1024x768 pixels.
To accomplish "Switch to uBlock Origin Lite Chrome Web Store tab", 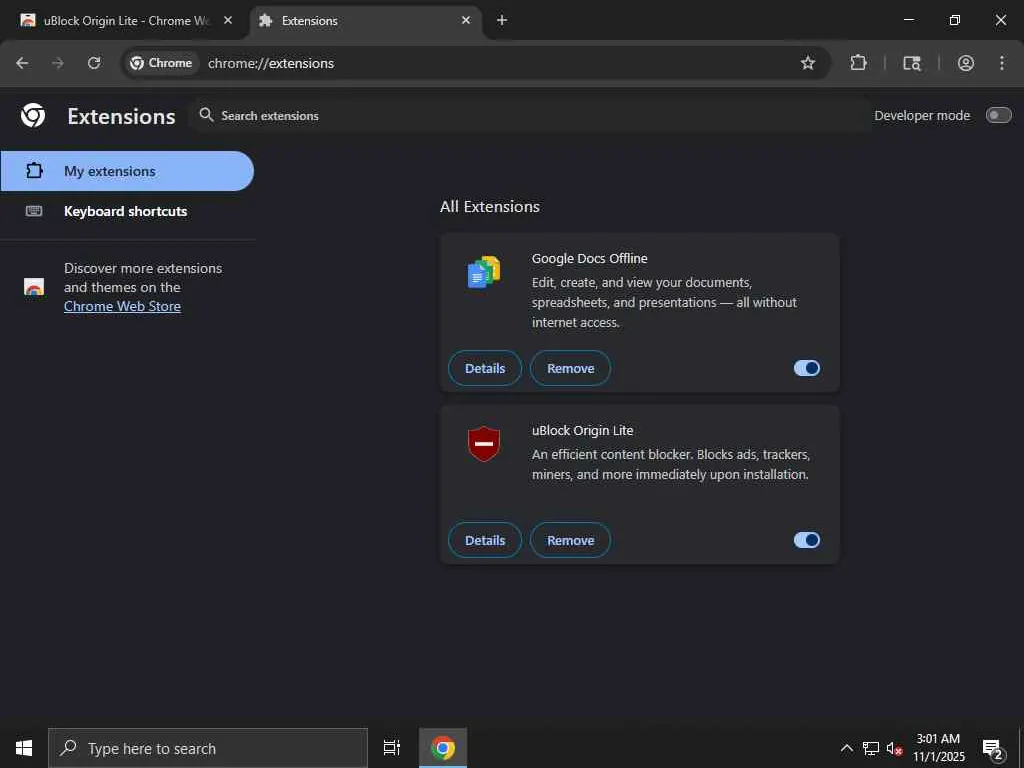I will pyautogui.click(x=125, y=20).
